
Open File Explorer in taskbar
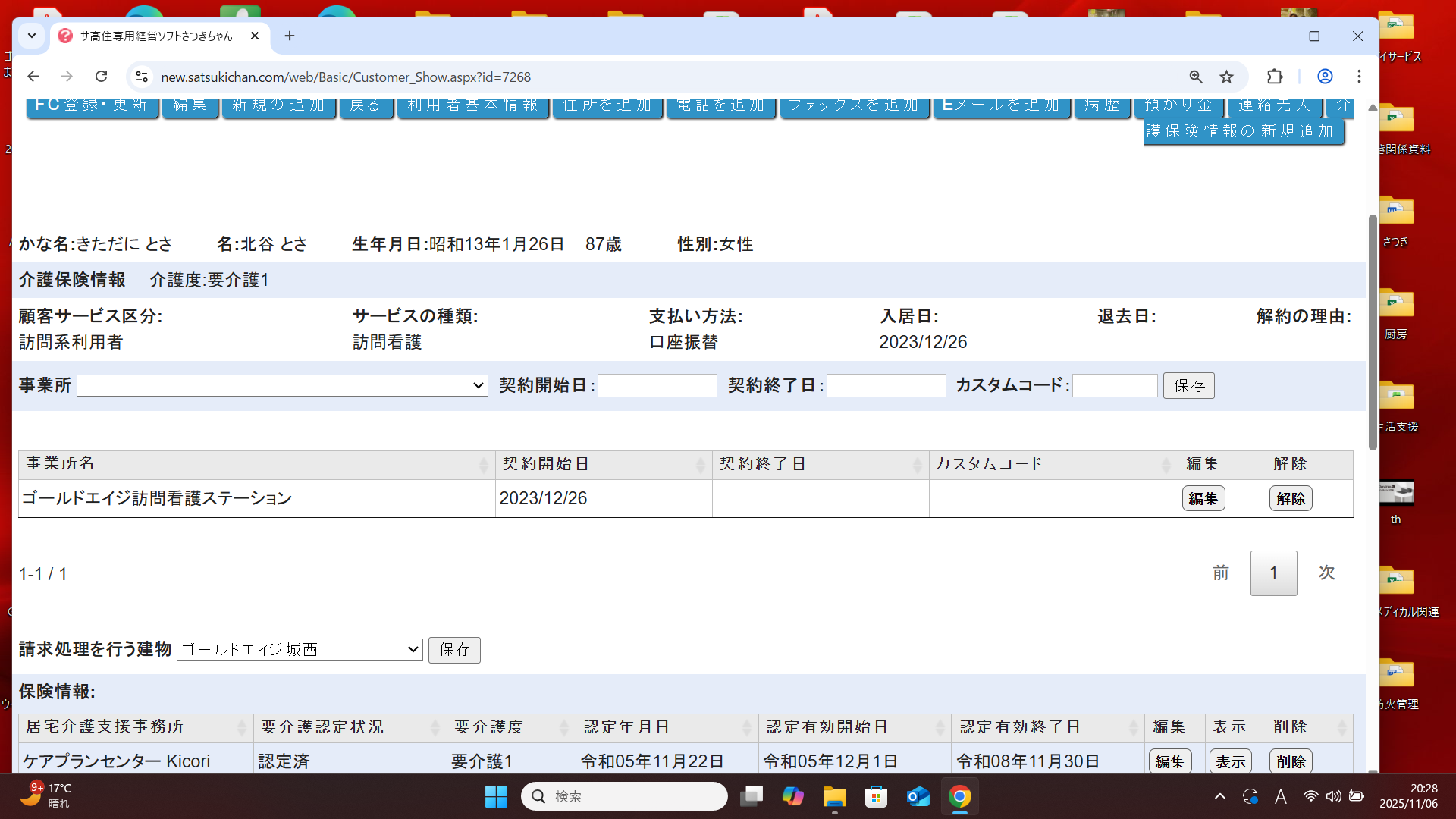click(834, 796)
